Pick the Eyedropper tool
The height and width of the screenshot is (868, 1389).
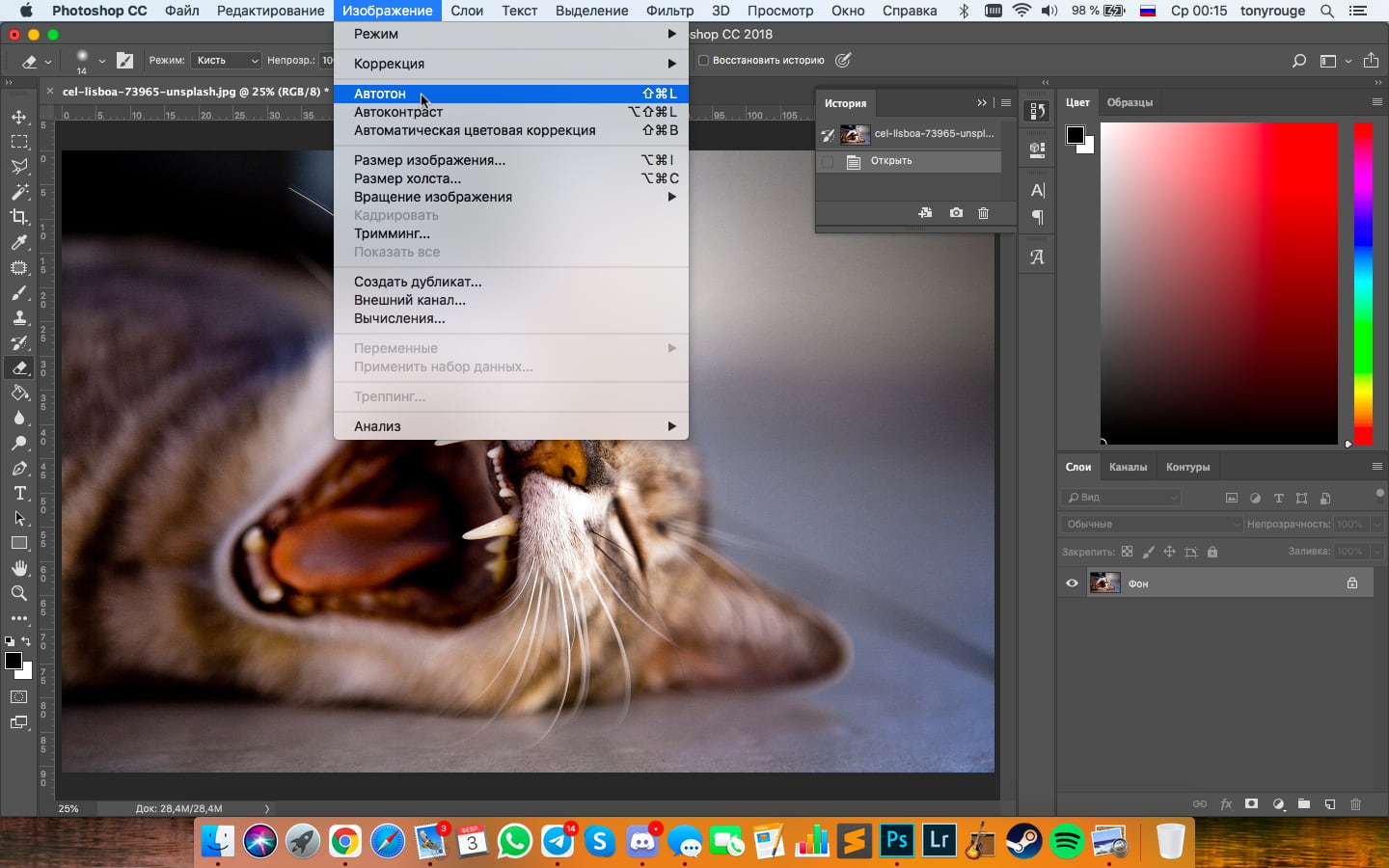19,242
